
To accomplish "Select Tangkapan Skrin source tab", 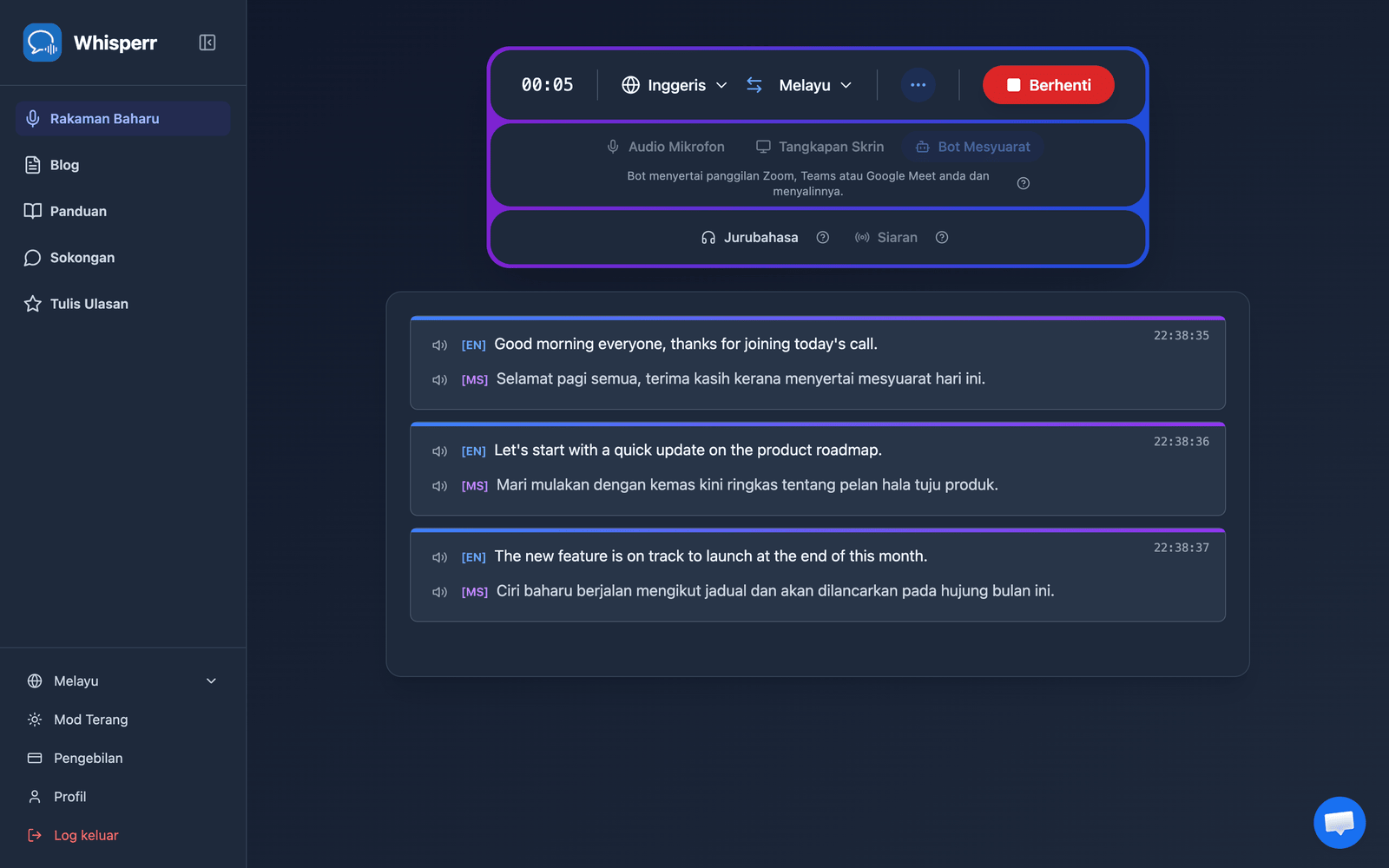I will (820, 147).
